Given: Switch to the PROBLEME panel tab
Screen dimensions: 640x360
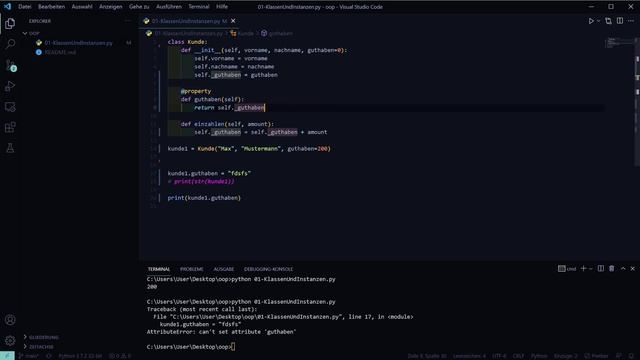Looking at the screenshot, I should (191, 269).
